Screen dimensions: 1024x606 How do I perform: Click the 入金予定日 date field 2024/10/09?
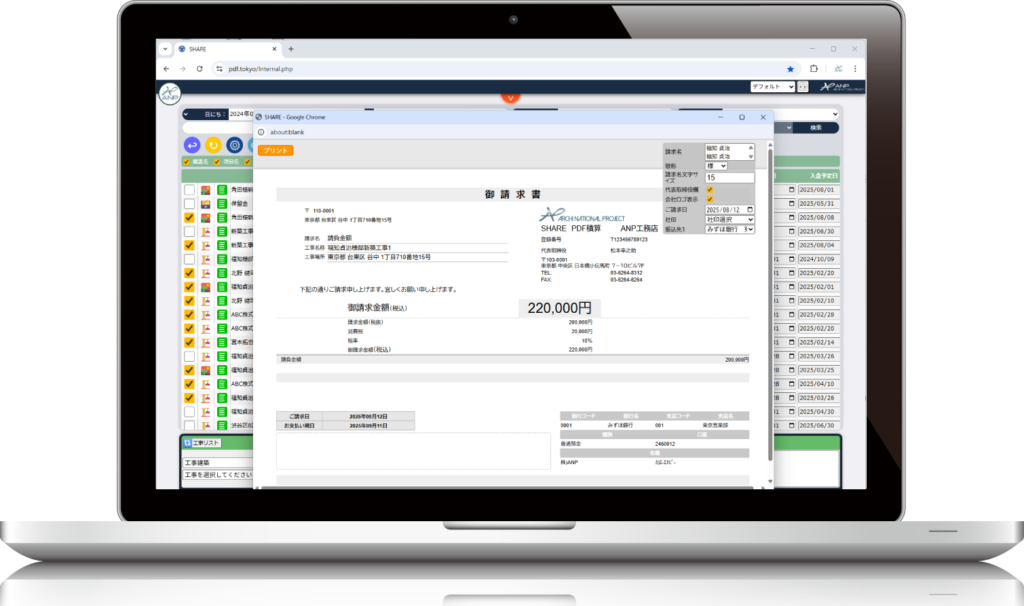coord(818,259)
